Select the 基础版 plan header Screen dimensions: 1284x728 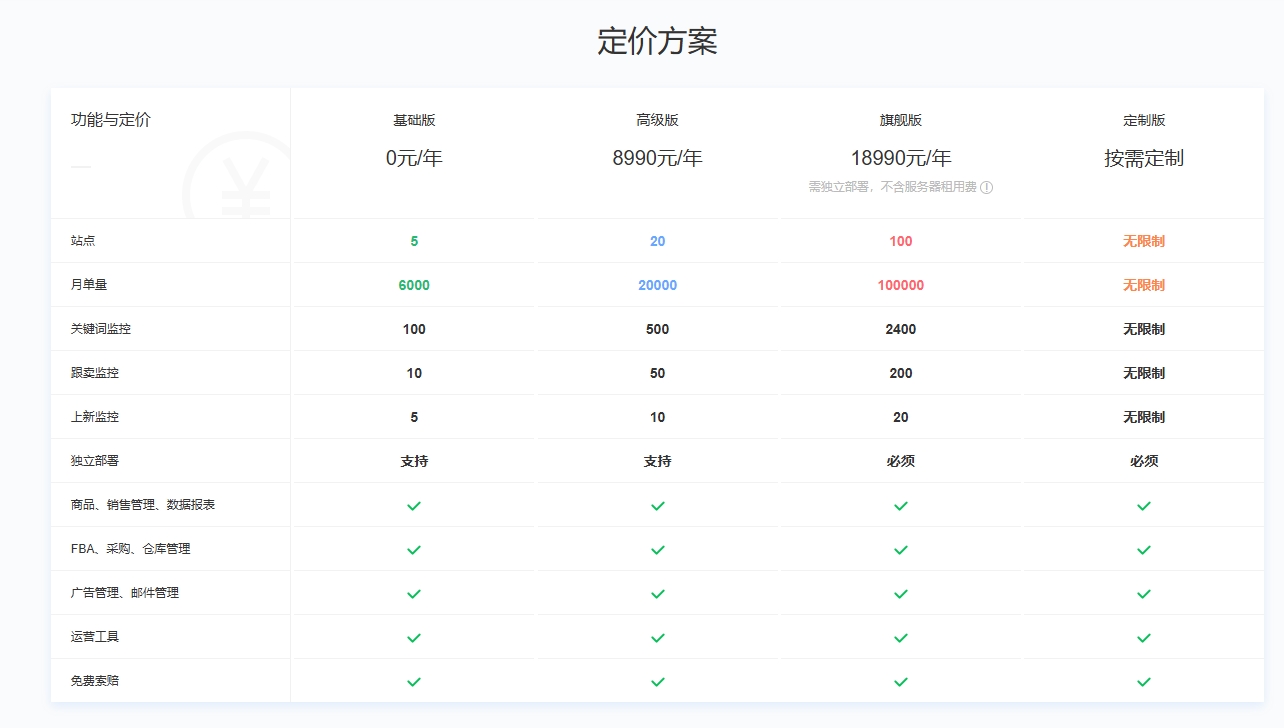tap(414, 120)
